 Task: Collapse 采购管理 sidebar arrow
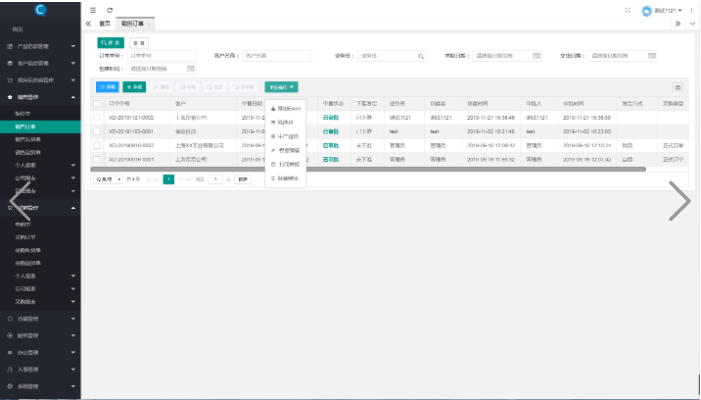(73, 208)
